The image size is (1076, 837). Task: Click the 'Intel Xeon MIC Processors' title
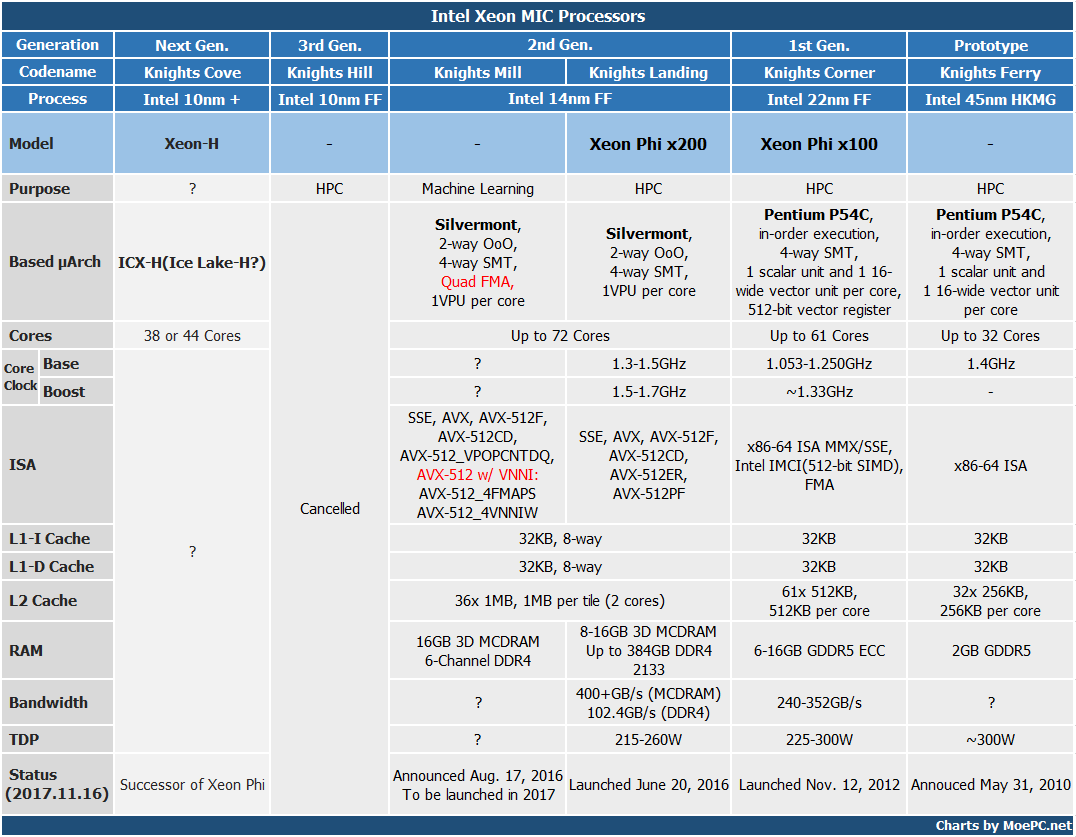(x=538, y=16)
